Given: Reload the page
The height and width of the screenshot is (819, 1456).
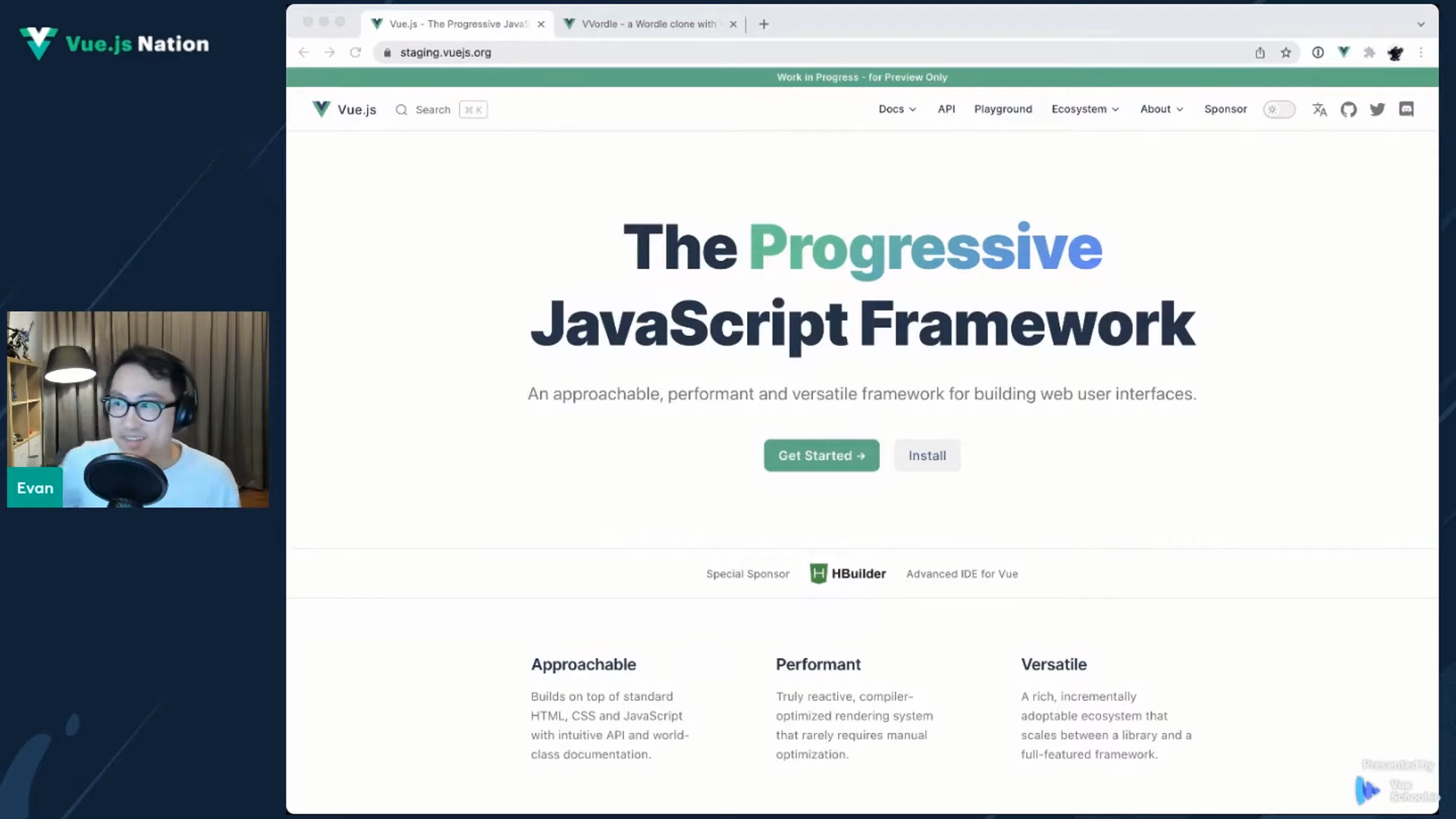Looking at the screenshot, I should click(x=355, y=52).
